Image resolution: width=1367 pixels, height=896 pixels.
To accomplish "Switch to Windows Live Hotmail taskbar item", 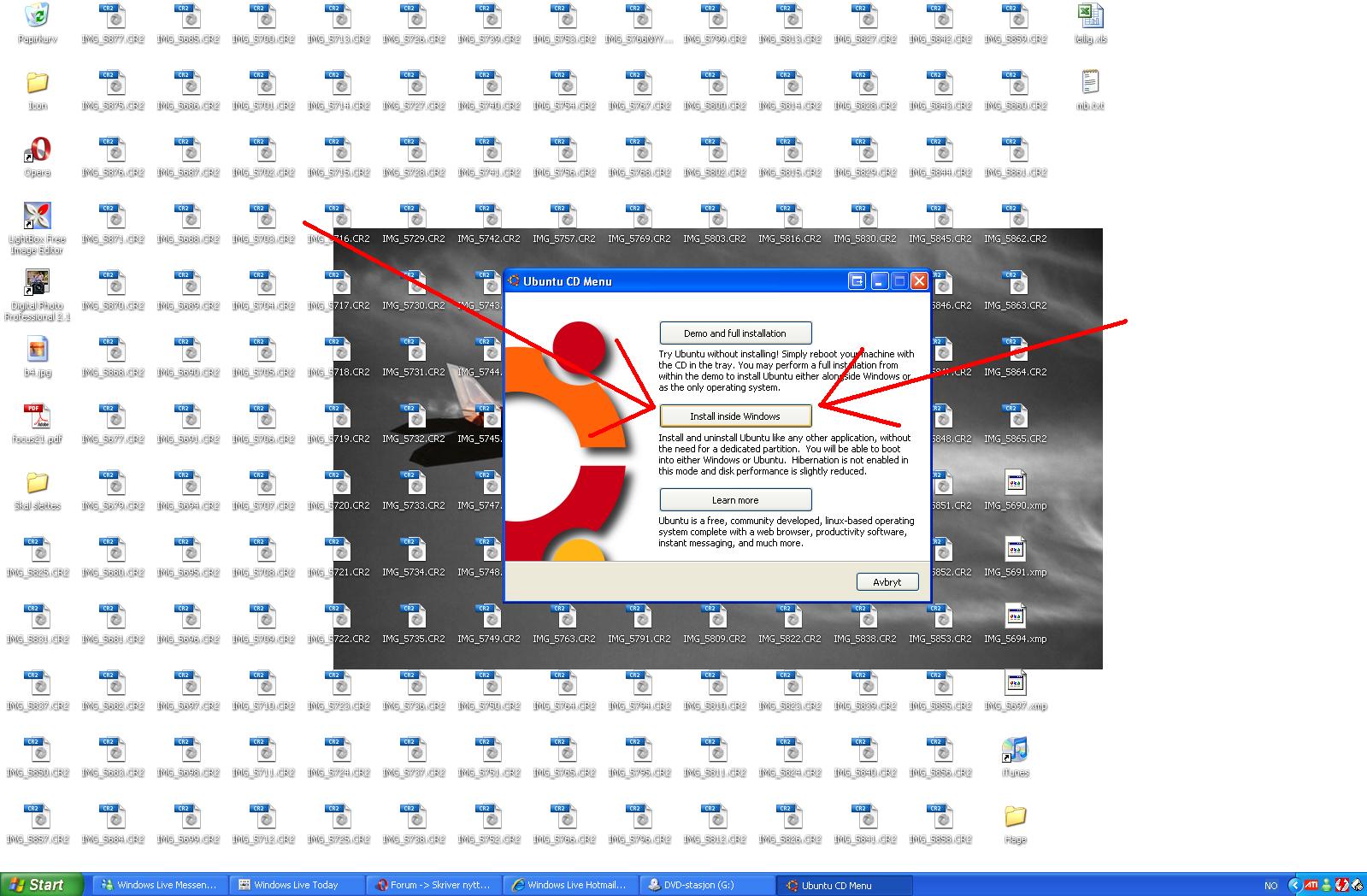I will (x=571, y=885).
